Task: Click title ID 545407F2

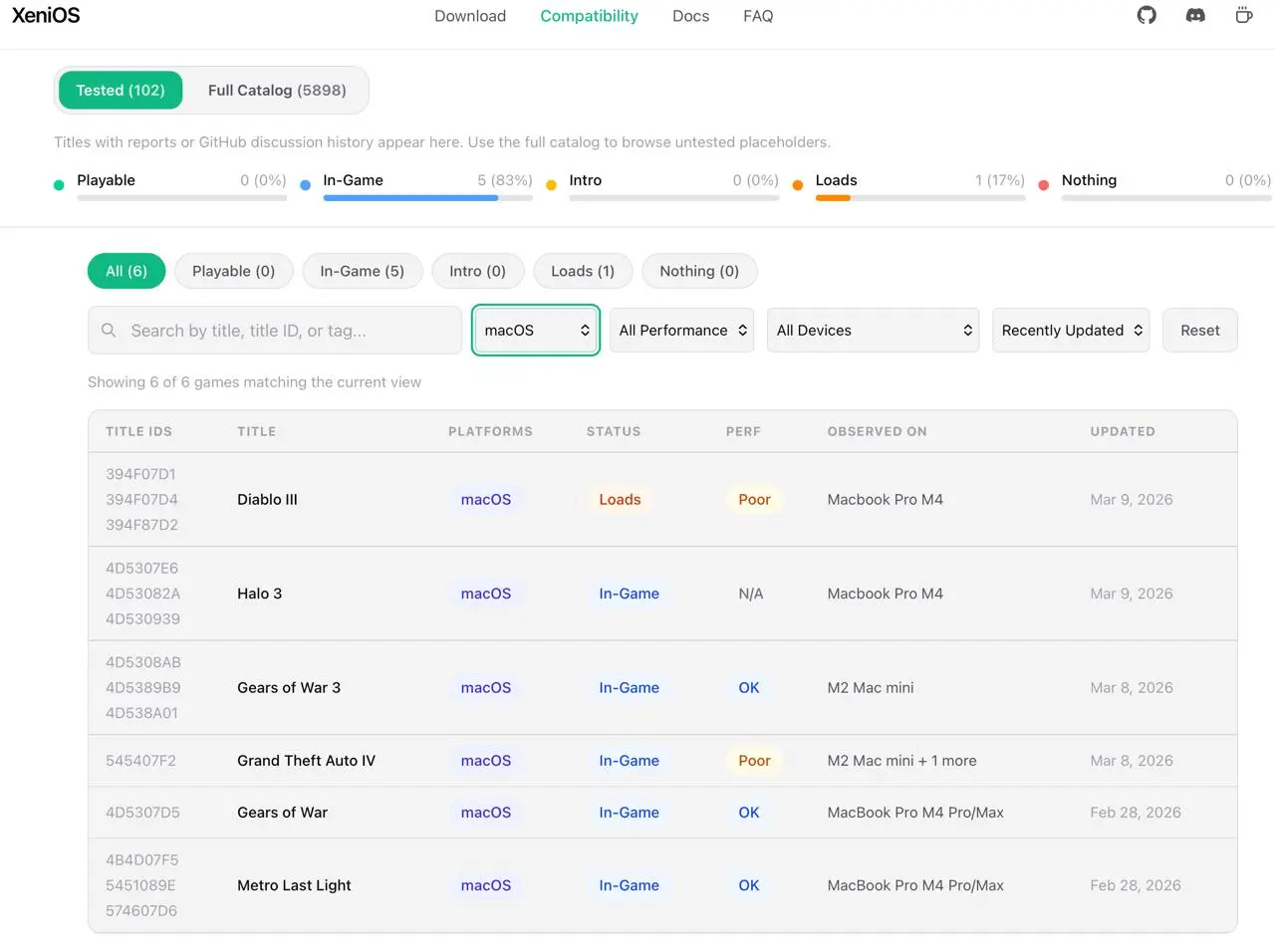Action: point(140,761)
